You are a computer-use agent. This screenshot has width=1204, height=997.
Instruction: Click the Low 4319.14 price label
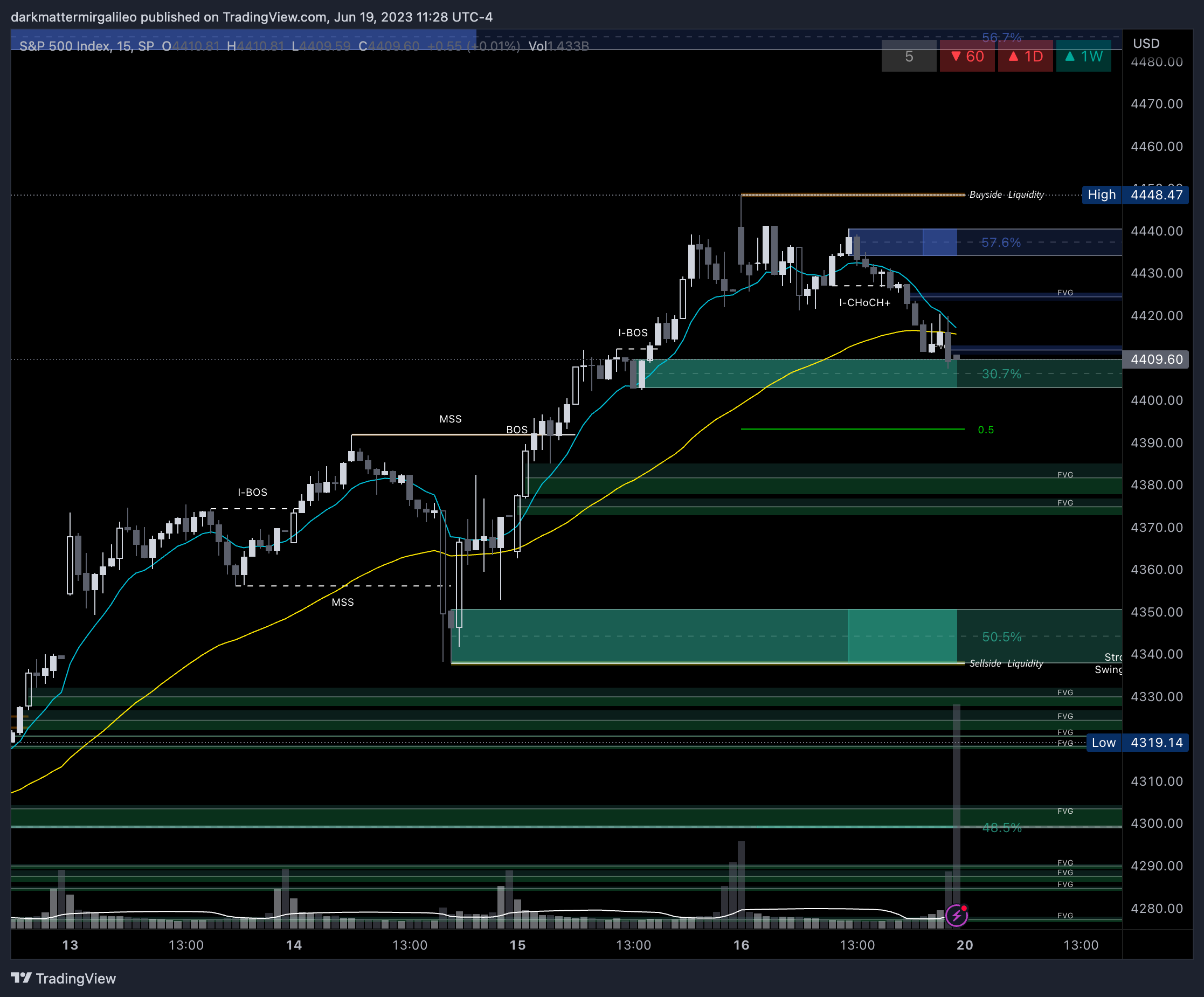point(1138,743)
